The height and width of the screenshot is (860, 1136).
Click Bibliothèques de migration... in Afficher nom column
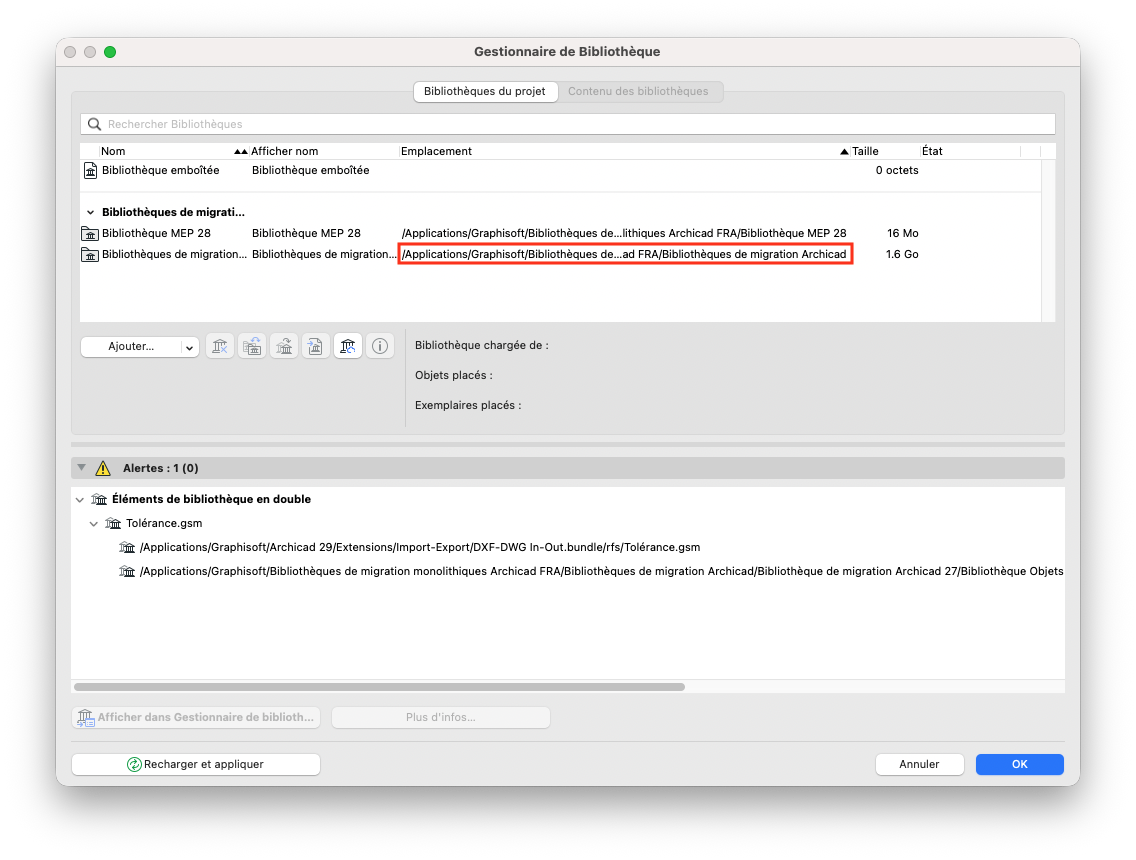(x=324, y=254)
